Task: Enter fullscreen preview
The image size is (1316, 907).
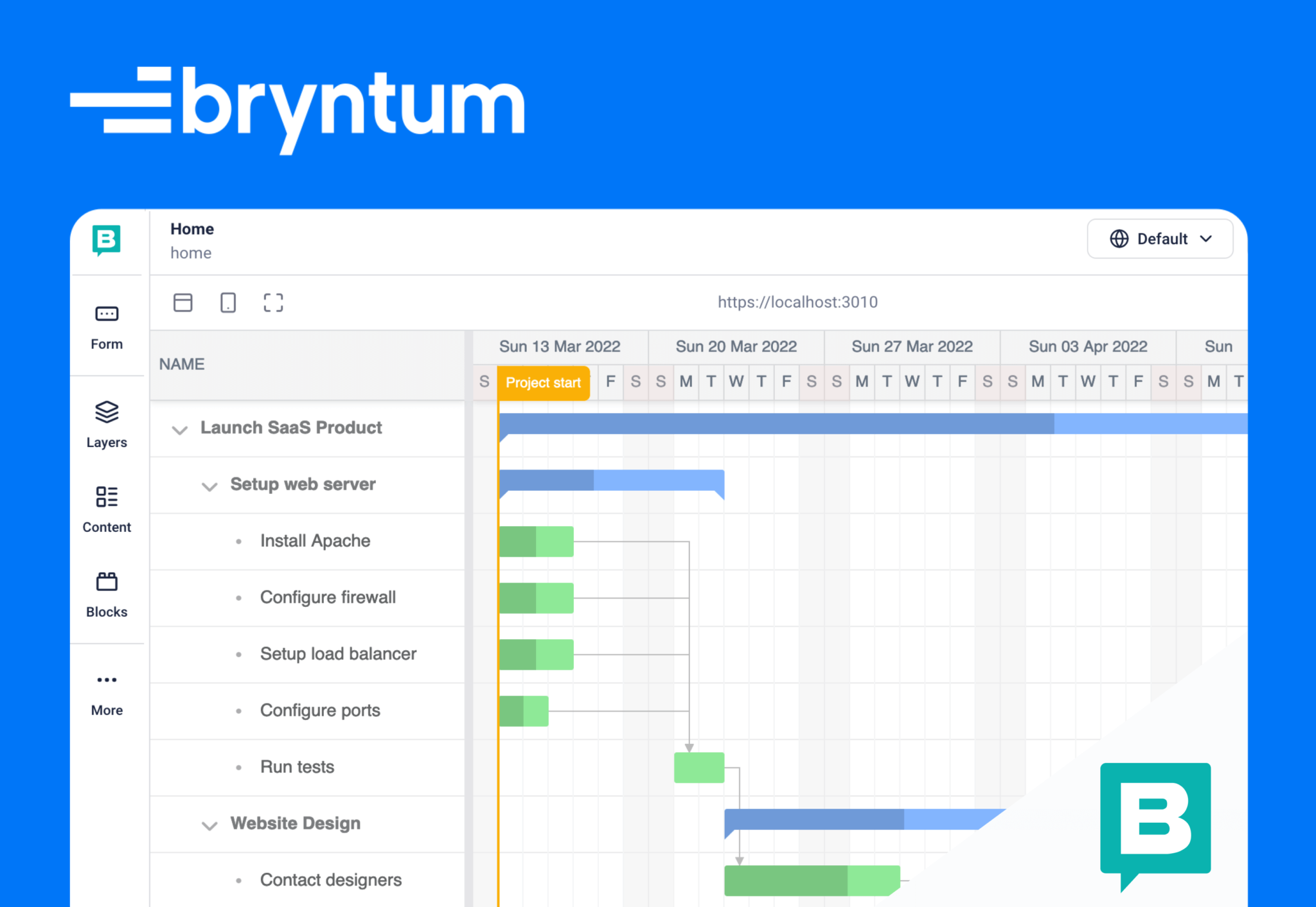Action: click(273, 302)
